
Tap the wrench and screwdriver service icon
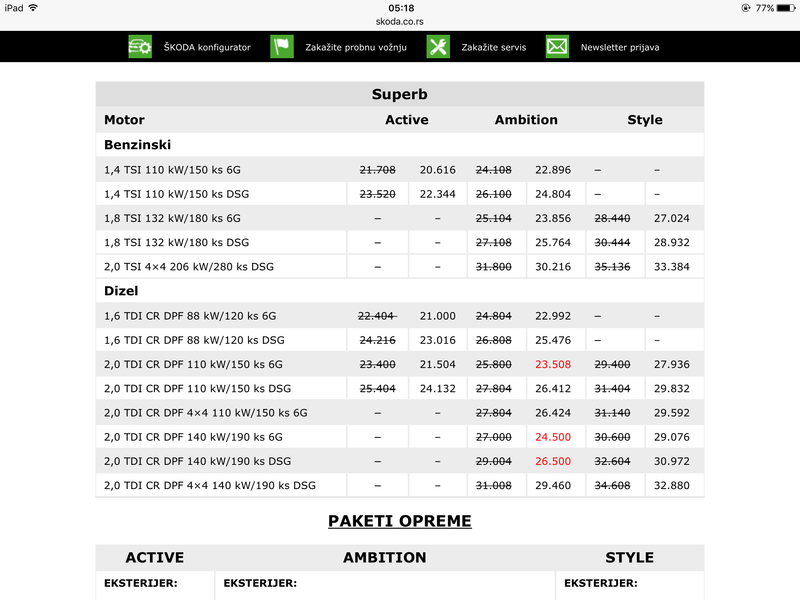438,47
